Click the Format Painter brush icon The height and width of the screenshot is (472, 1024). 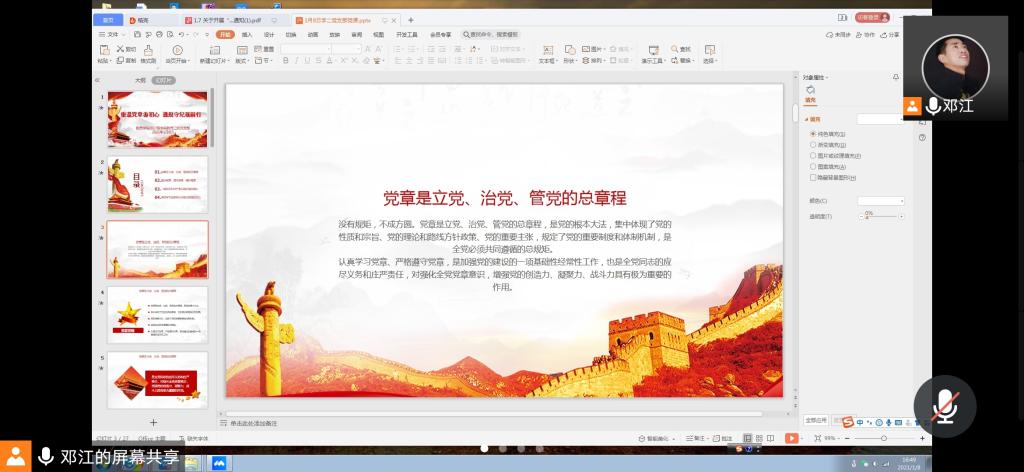147,50
